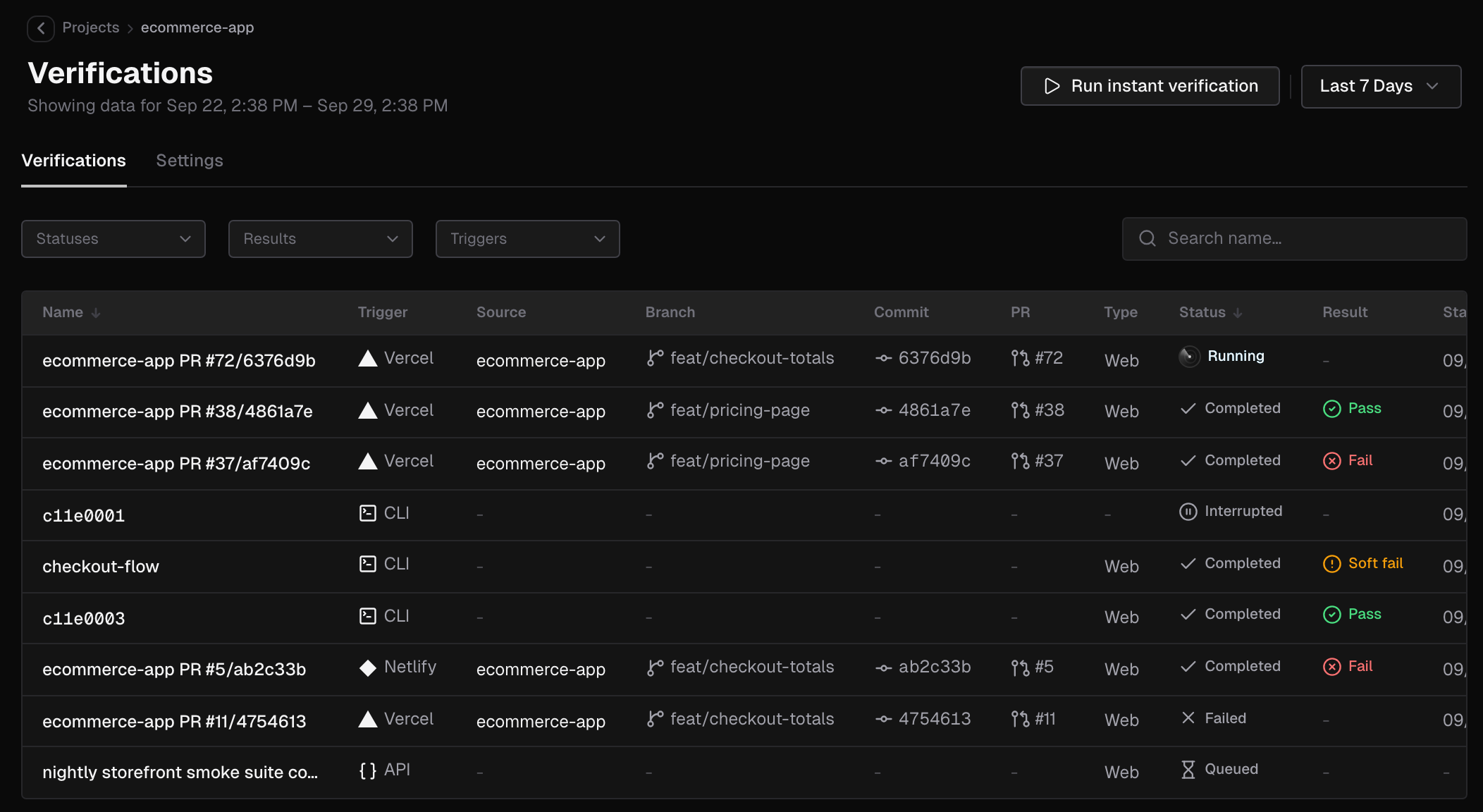Click the running spinner icon in PR #72 row

click(x=1189, y=357)
